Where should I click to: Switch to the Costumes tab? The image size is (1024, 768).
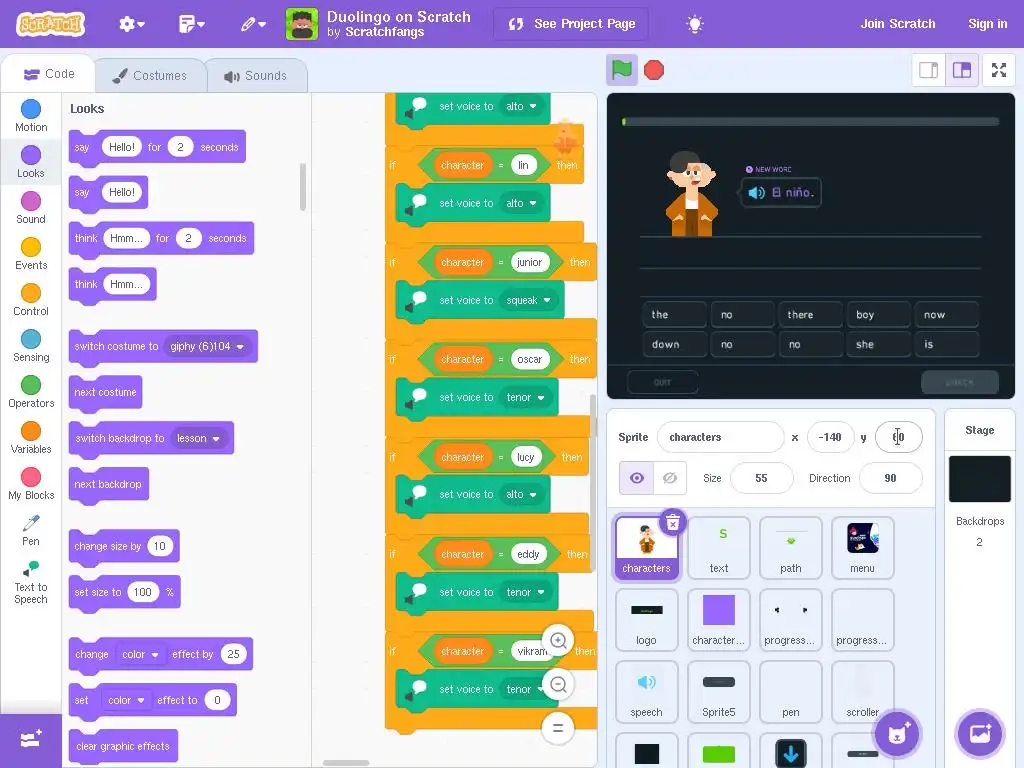150,76
